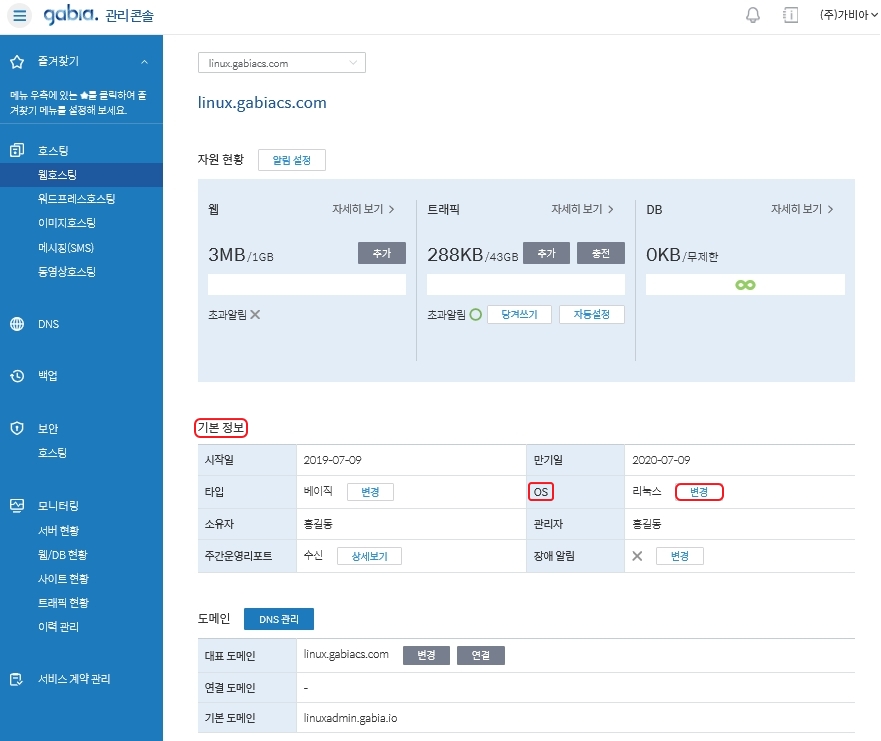Click the linux.gabiacs.com page heading
The height and width of the screenshot is (741, 881).
pyautogui.click(x=262, y=103)
